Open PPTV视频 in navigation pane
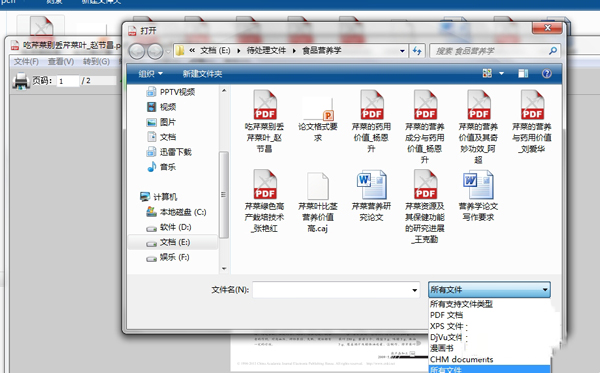Viewport: 600px width, 373px height. 171,92
